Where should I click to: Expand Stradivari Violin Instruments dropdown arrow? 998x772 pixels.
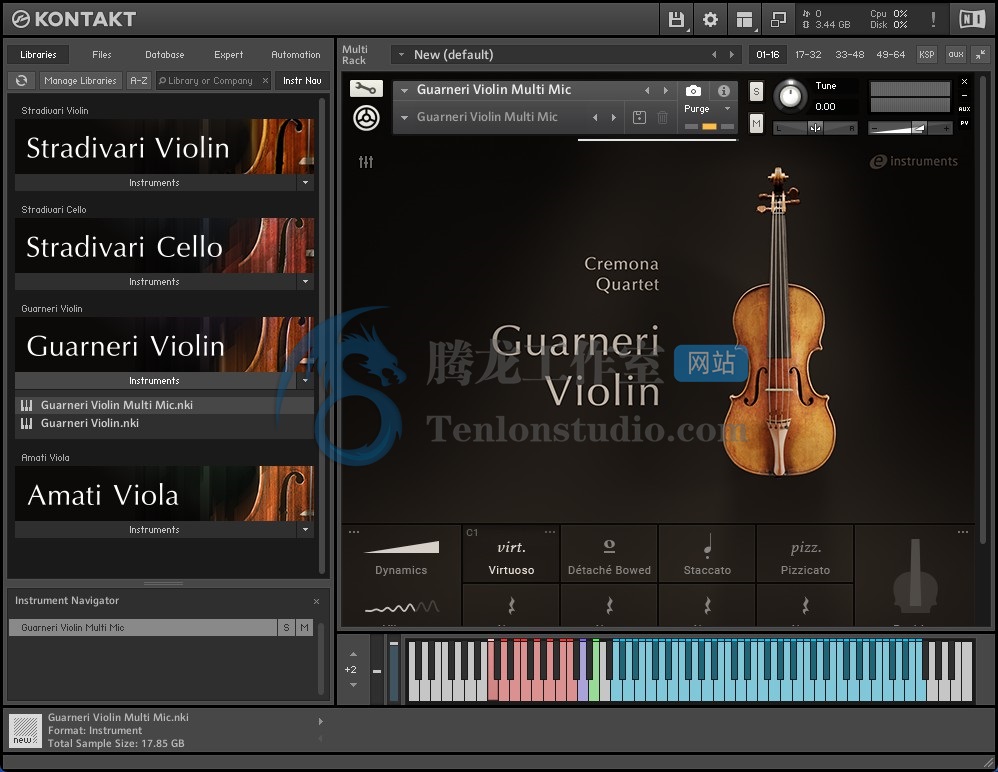(x=306, y=183)
